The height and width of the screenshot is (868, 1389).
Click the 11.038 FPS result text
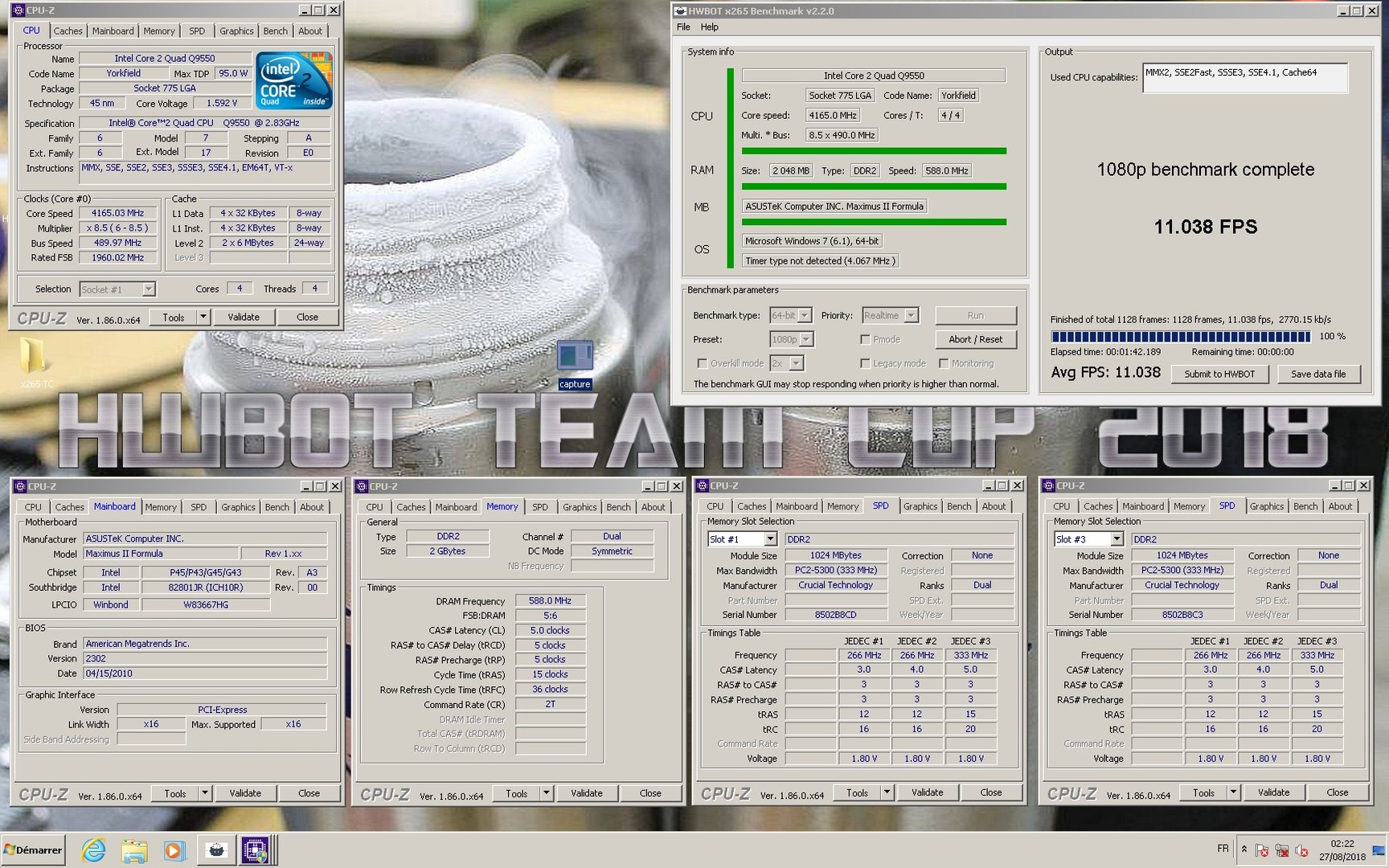pos(1205,227)
